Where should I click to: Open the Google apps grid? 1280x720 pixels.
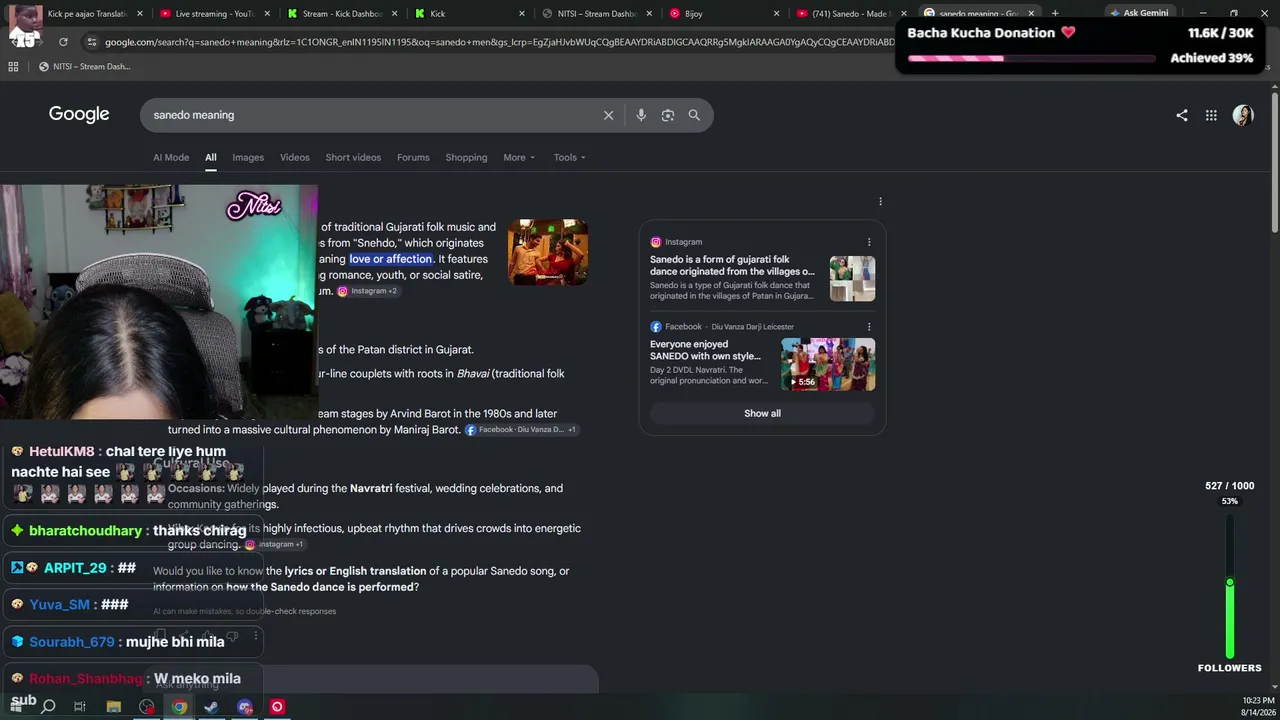click(x=1211, y=115)
